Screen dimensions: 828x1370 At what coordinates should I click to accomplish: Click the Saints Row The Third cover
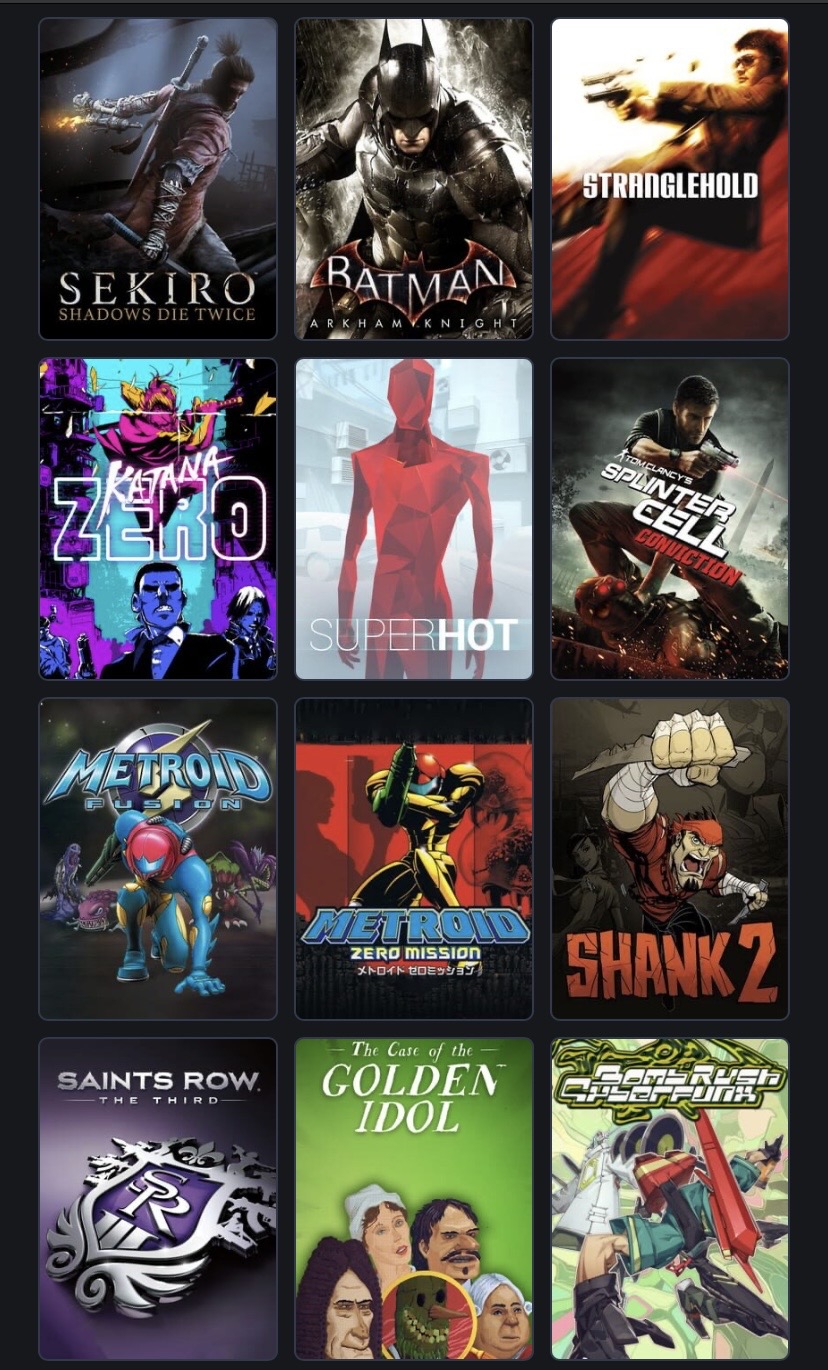click(x=158, y=1199)
